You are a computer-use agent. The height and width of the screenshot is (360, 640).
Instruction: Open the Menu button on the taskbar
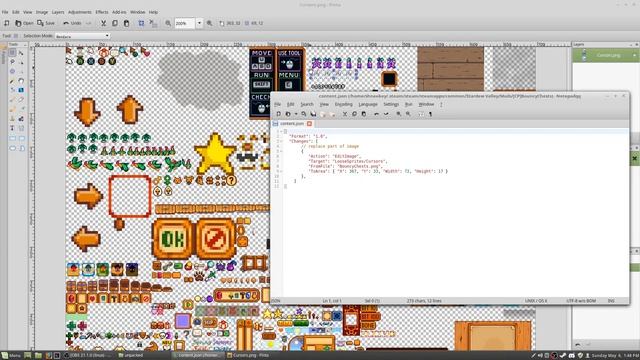[11, 356]
